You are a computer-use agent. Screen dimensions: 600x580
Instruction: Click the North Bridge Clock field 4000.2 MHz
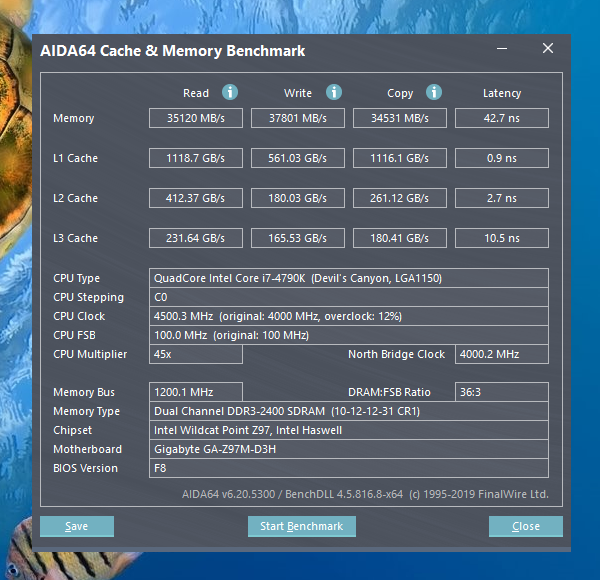coord(502,354)
